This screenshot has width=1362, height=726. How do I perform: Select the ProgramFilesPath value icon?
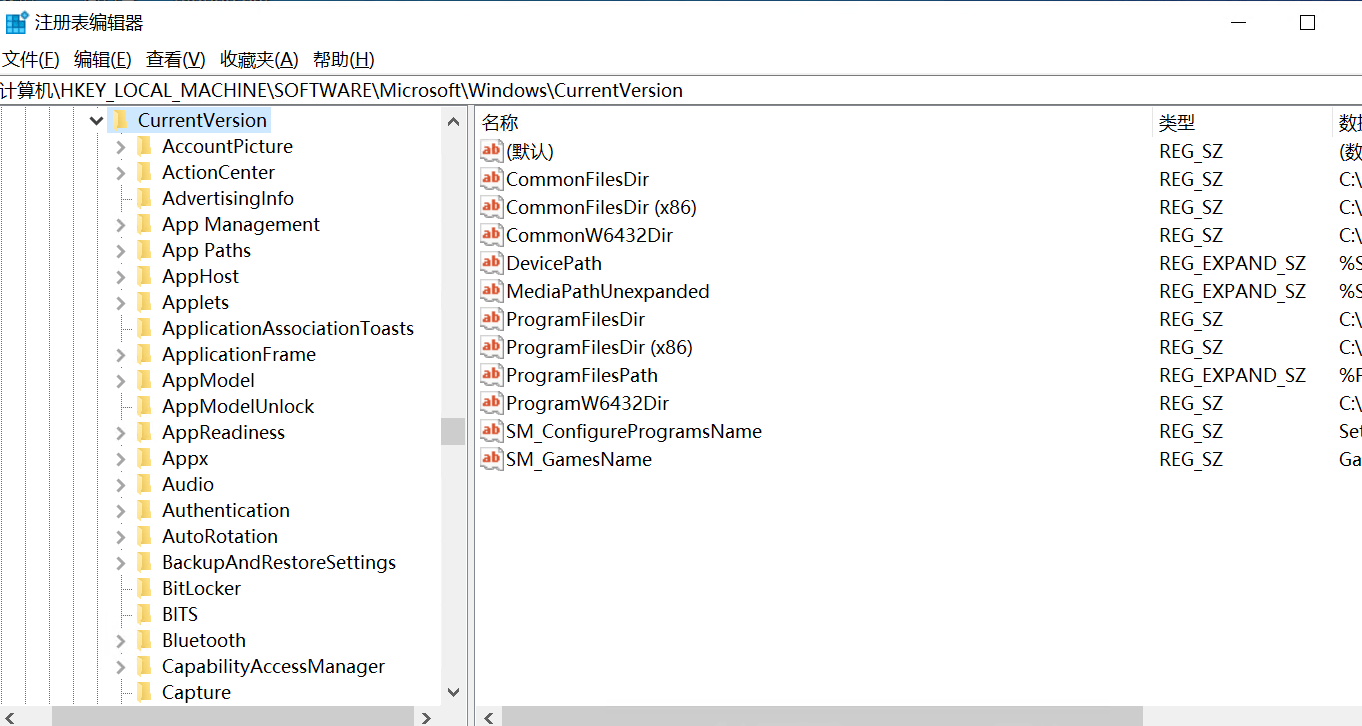[491, 375]
